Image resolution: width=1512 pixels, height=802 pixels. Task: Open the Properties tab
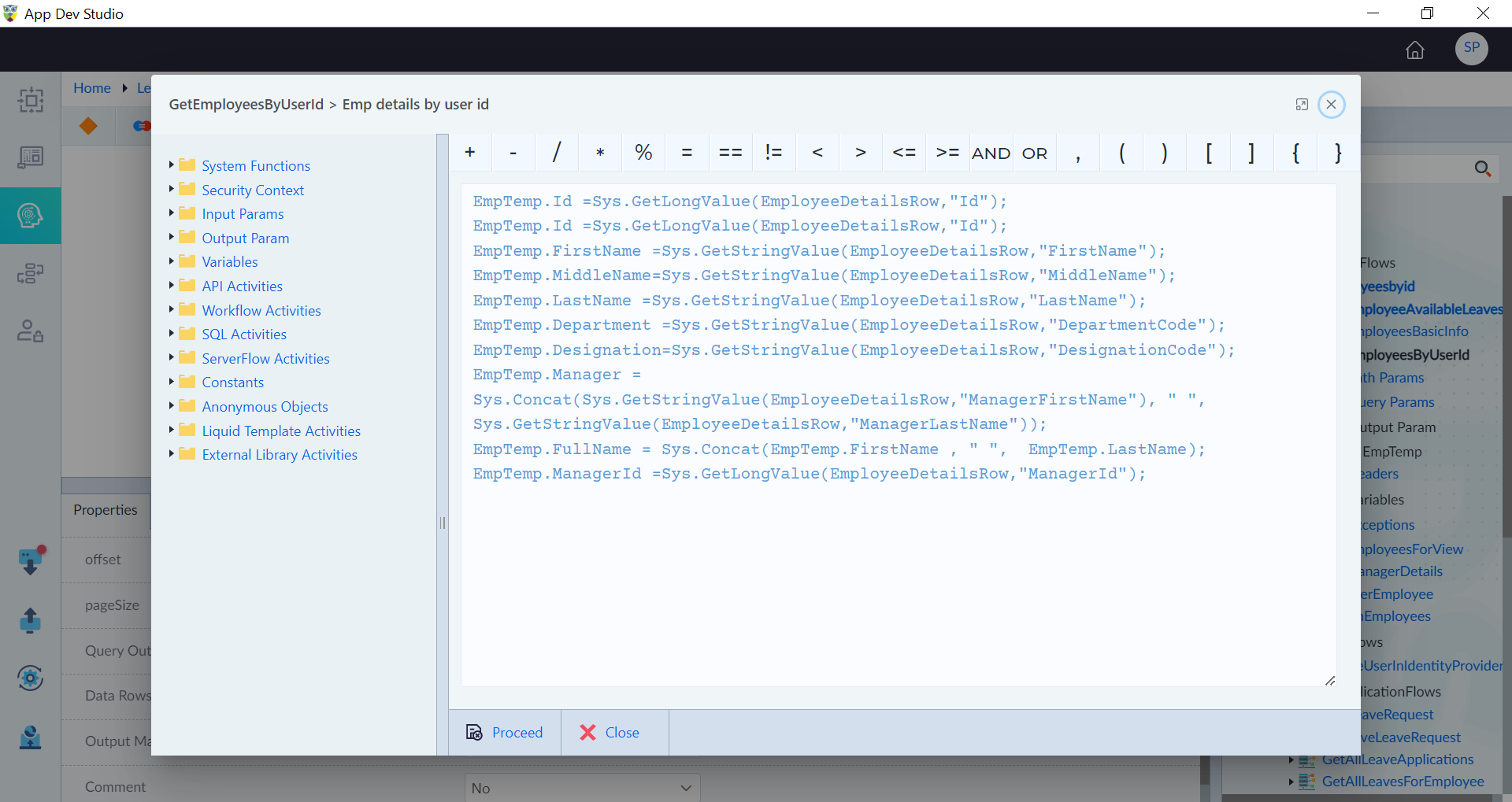point(106,510)
